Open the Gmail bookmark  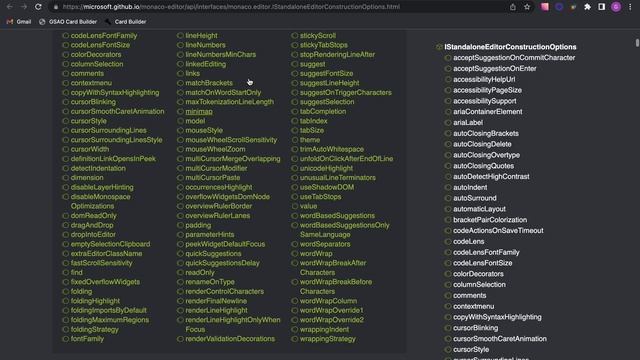point(19,22)
